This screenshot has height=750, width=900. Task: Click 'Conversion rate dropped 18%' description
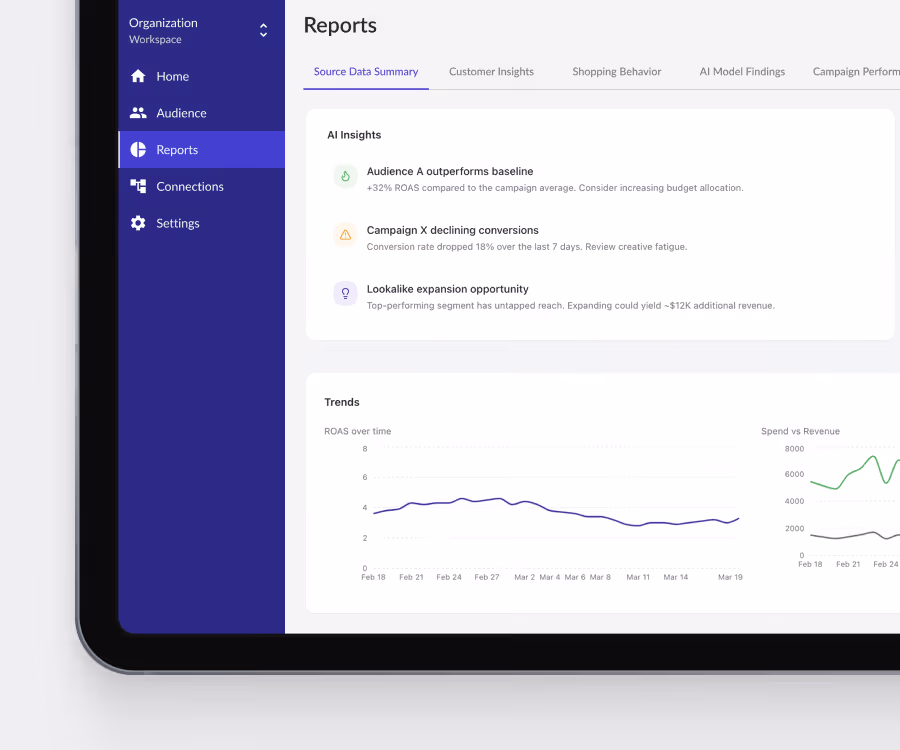point(527,247)
